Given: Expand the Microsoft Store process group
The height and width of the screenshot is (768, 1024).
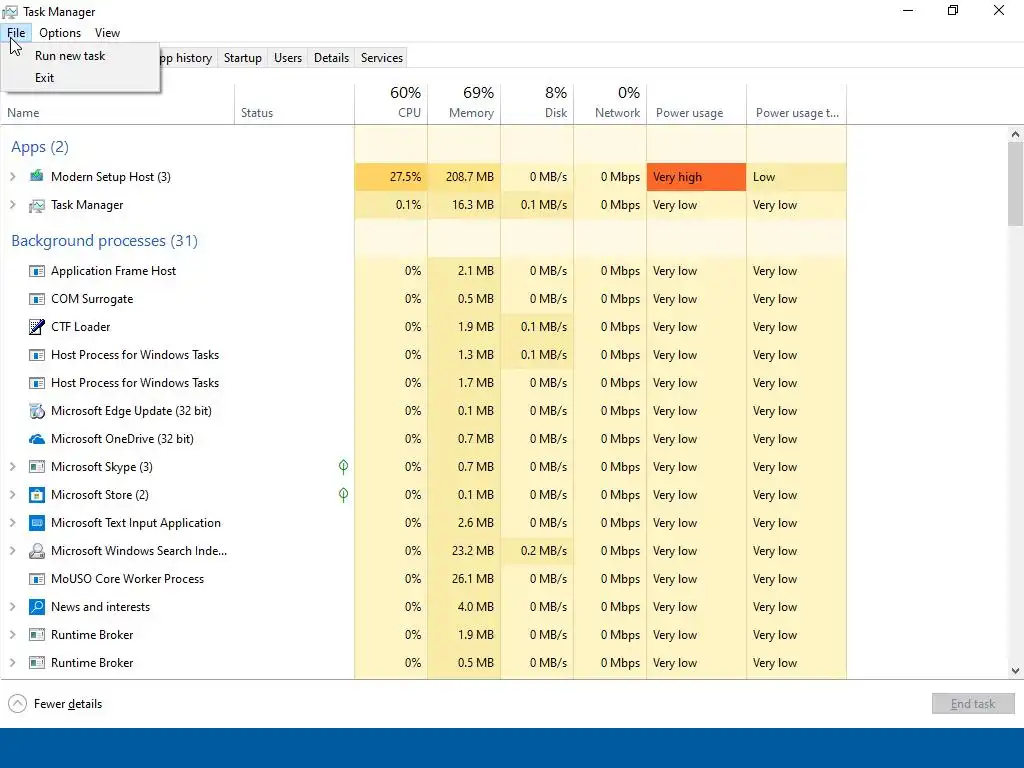Looking at the screenshot, I should point(12,495).
